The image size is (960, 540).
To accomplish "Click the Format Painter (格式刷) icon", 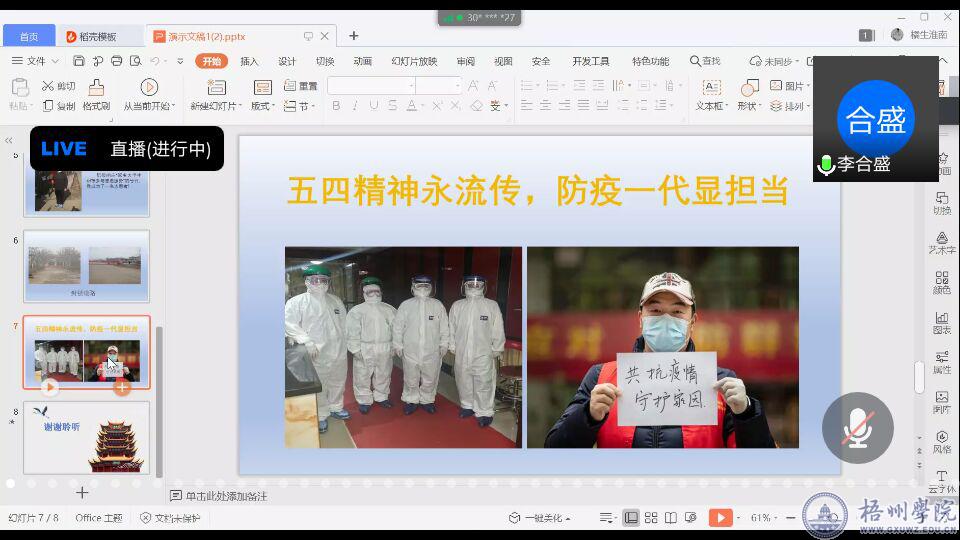I will click(96, 88).
